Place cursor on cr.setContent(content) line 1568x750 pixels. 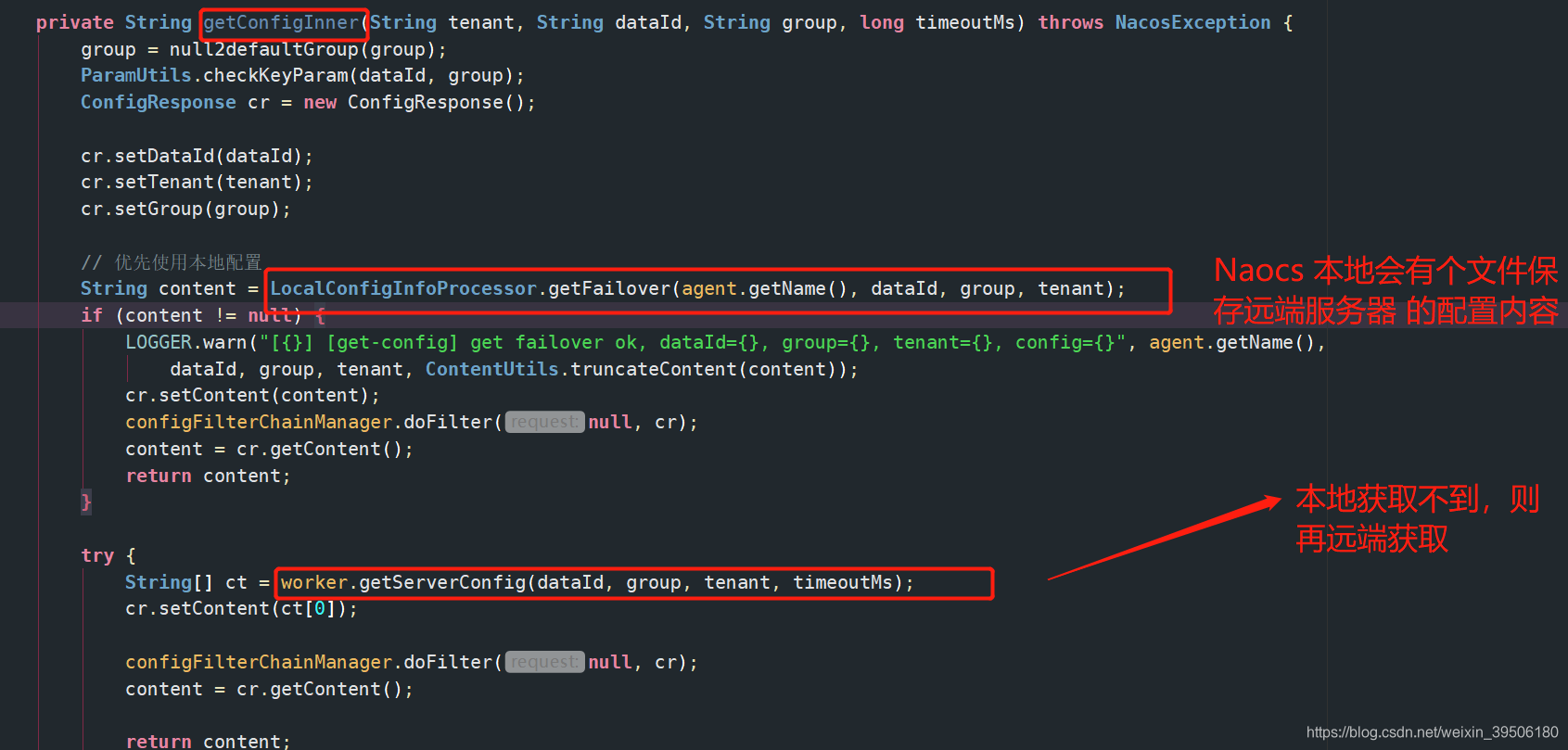(252, 395)
